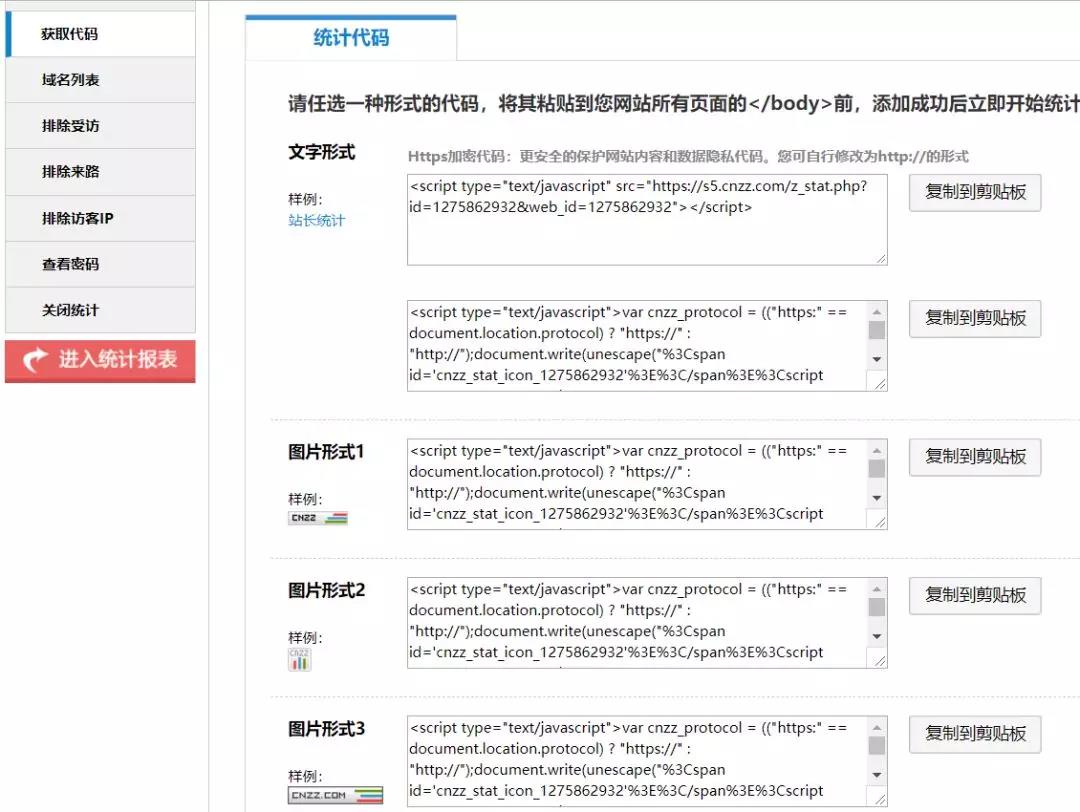1080x812 pixels.
Task: Open 获取代码 in the sidebar
Action: point(101,34)
